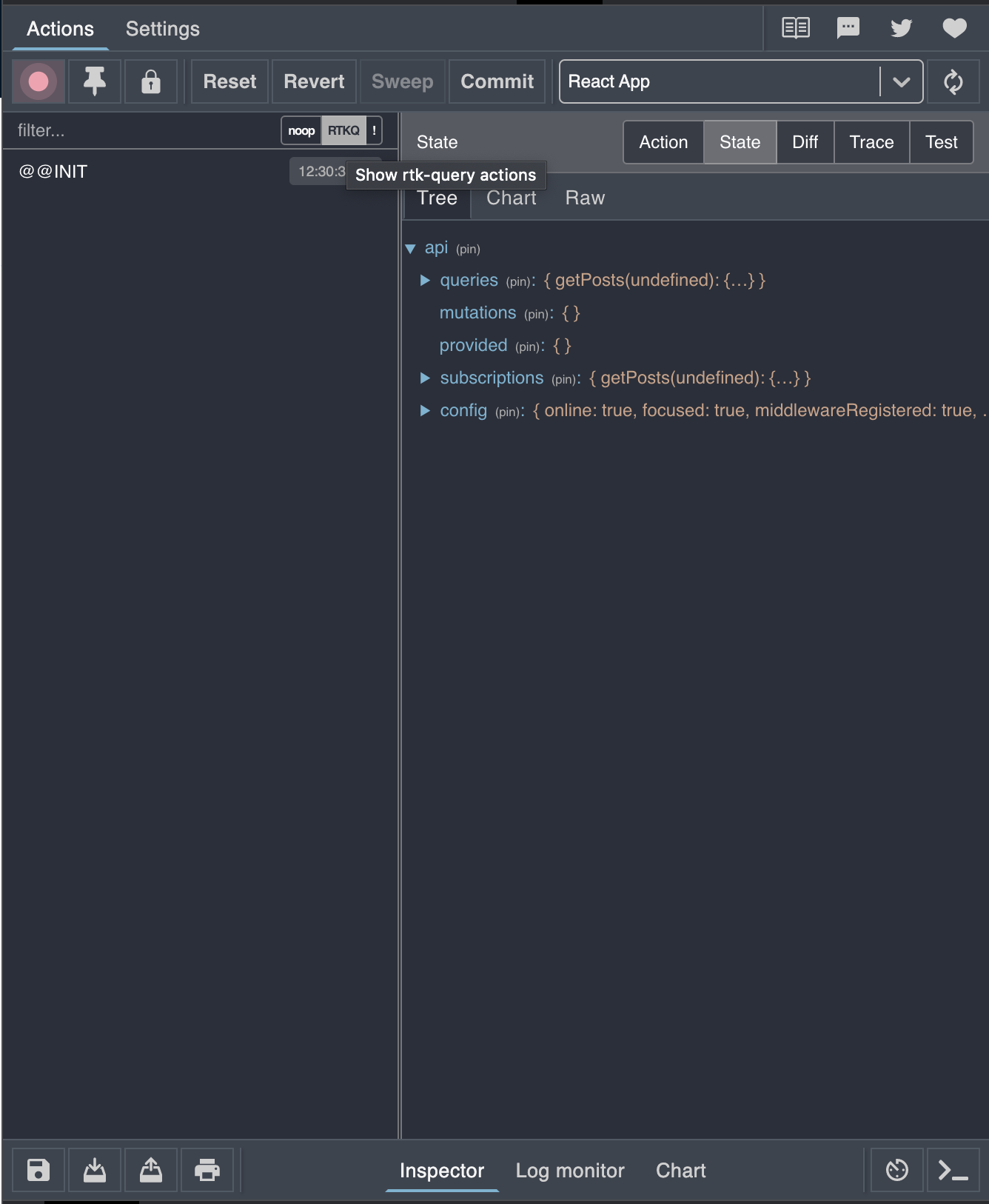Click the floppy disk save icon
989x1204 pixels.
coord(38,1170)
